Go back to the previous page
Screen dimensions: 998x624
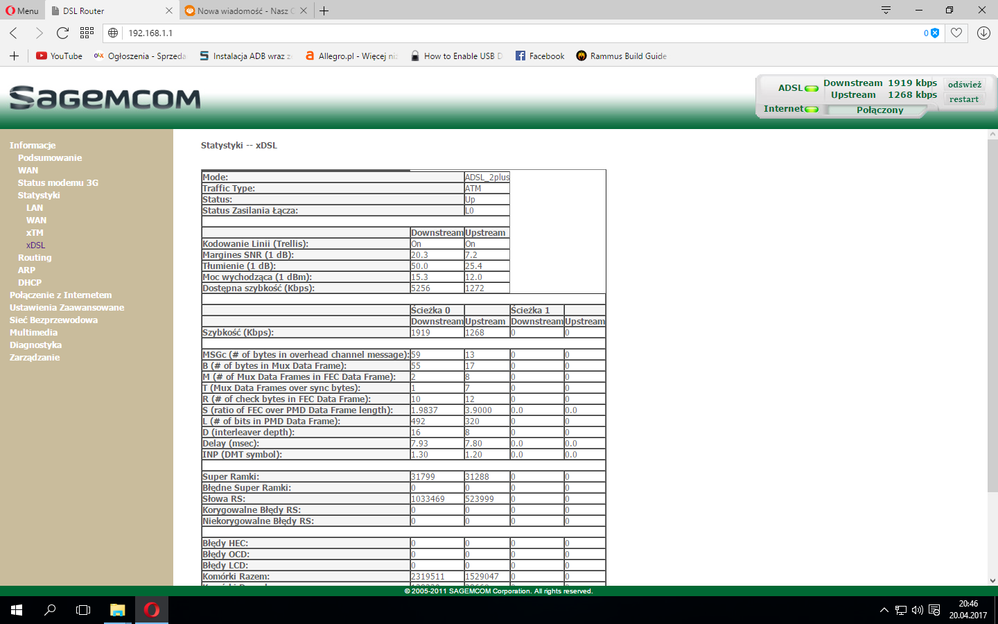click(x=14, y=33)
